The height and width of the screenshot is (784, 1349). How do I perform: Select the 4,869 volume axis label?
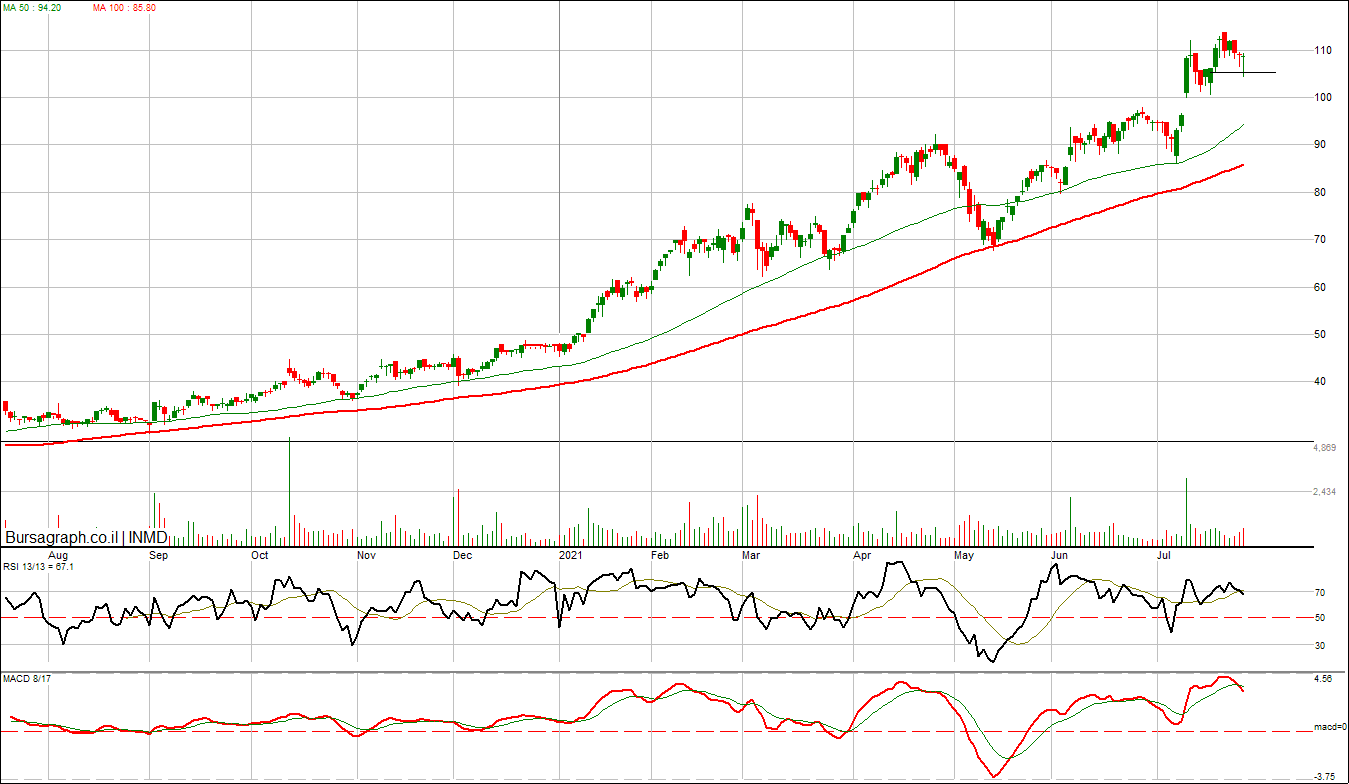click(1326, 448)
